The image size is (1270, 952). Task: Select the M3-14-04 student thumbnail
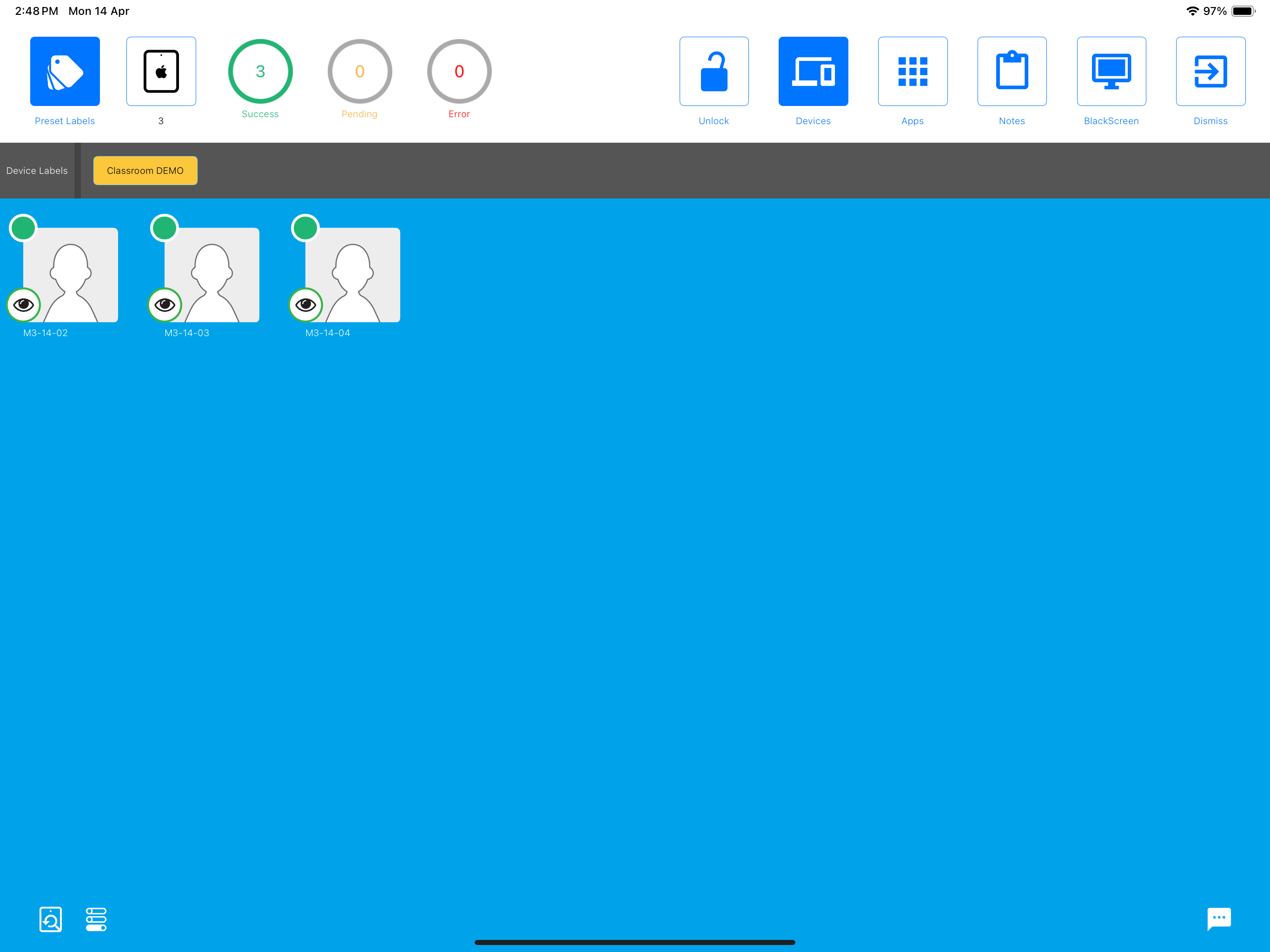click(x=352, y=274)
